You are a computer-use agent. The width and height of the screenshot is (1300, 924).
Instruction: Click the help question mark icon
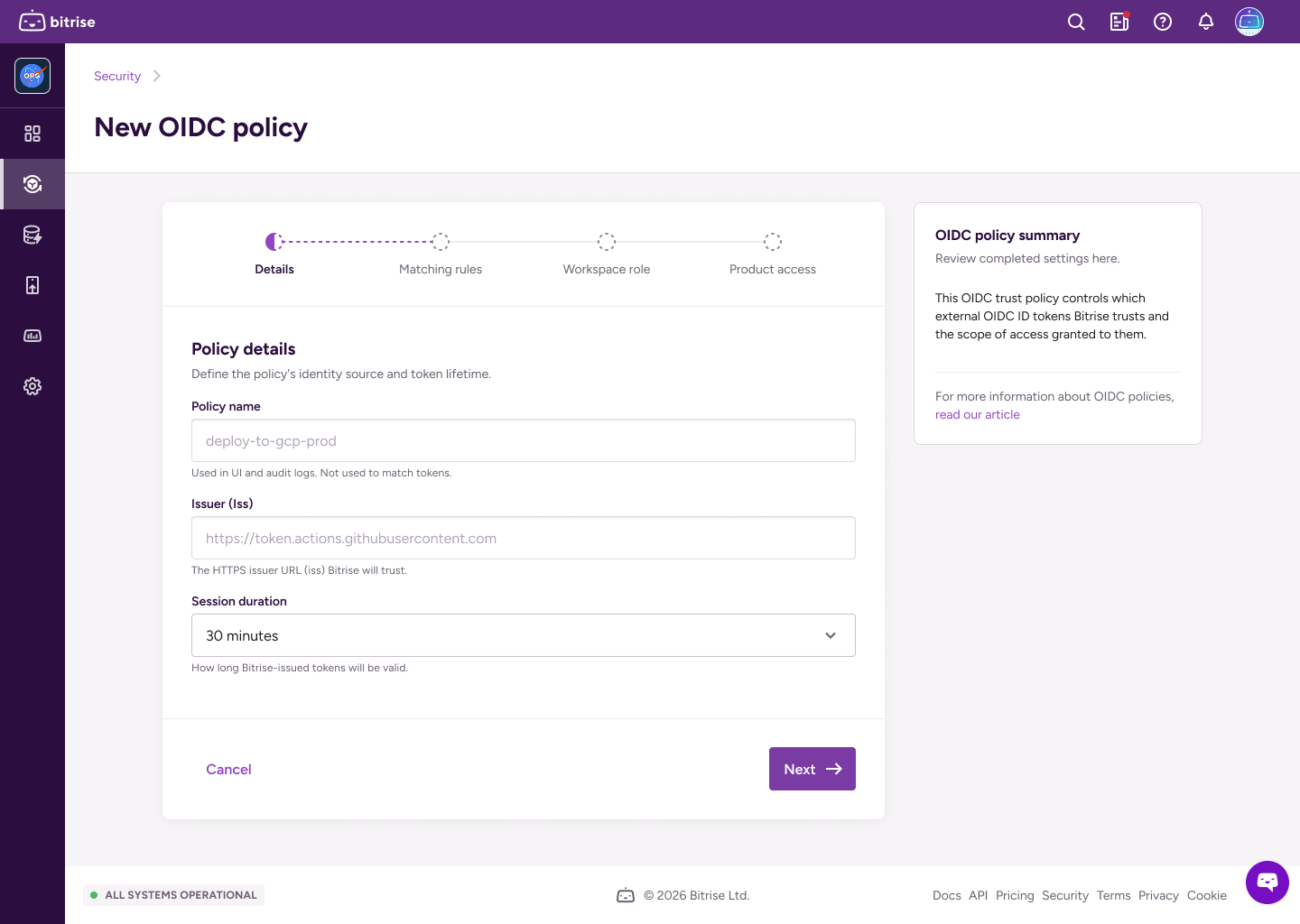point(1162,21)
